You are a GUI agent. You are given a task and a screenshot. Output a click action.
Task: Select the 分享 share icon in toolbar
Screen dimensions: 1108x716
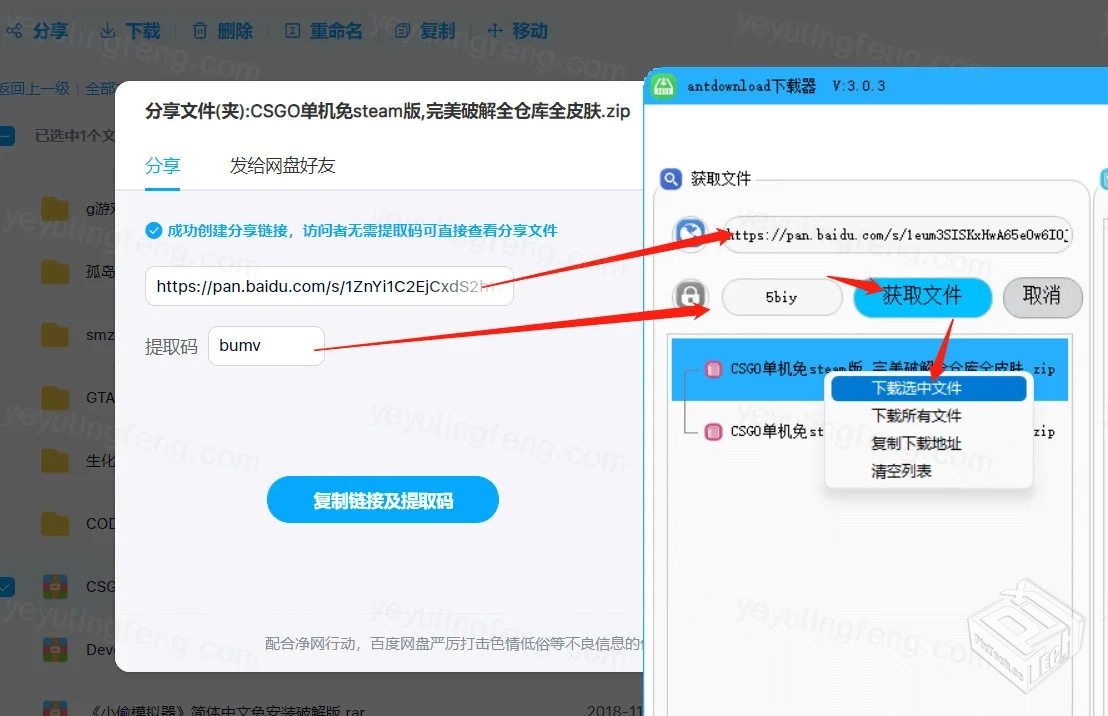pyautogui.click(x=16, y=30)
